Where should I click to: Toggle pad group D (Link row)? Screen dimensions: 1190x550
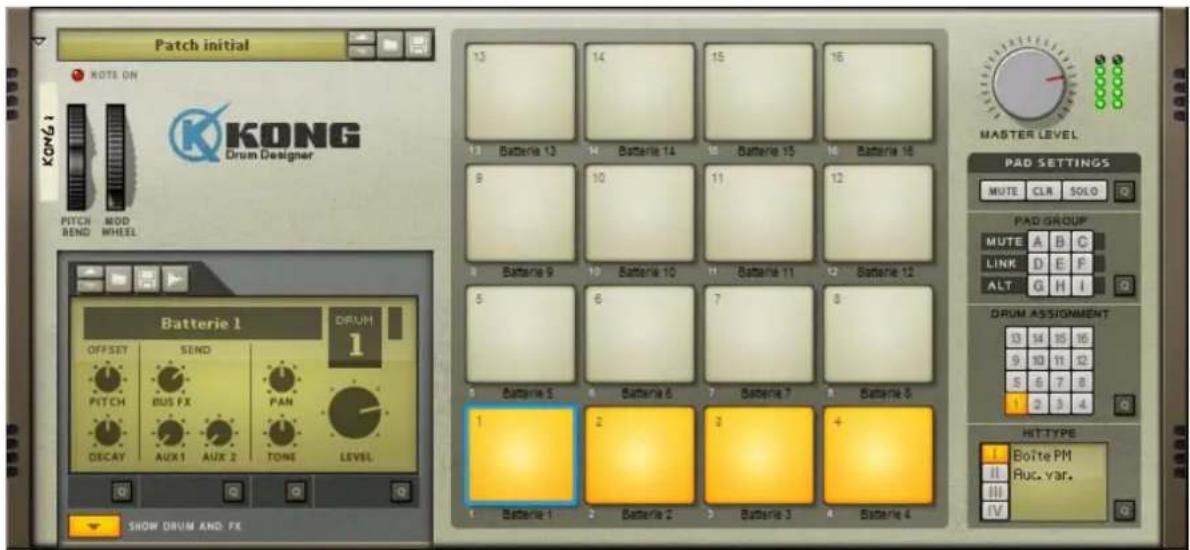pos(1037,263)
